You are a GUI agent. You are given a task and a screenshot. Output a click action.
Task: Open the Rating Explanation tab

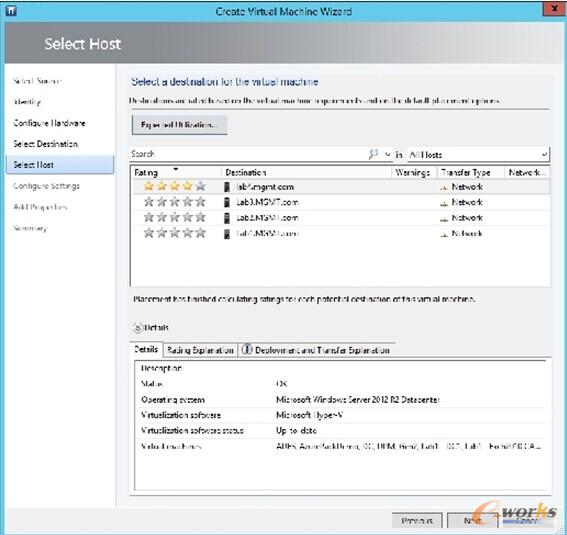[200, 350]
